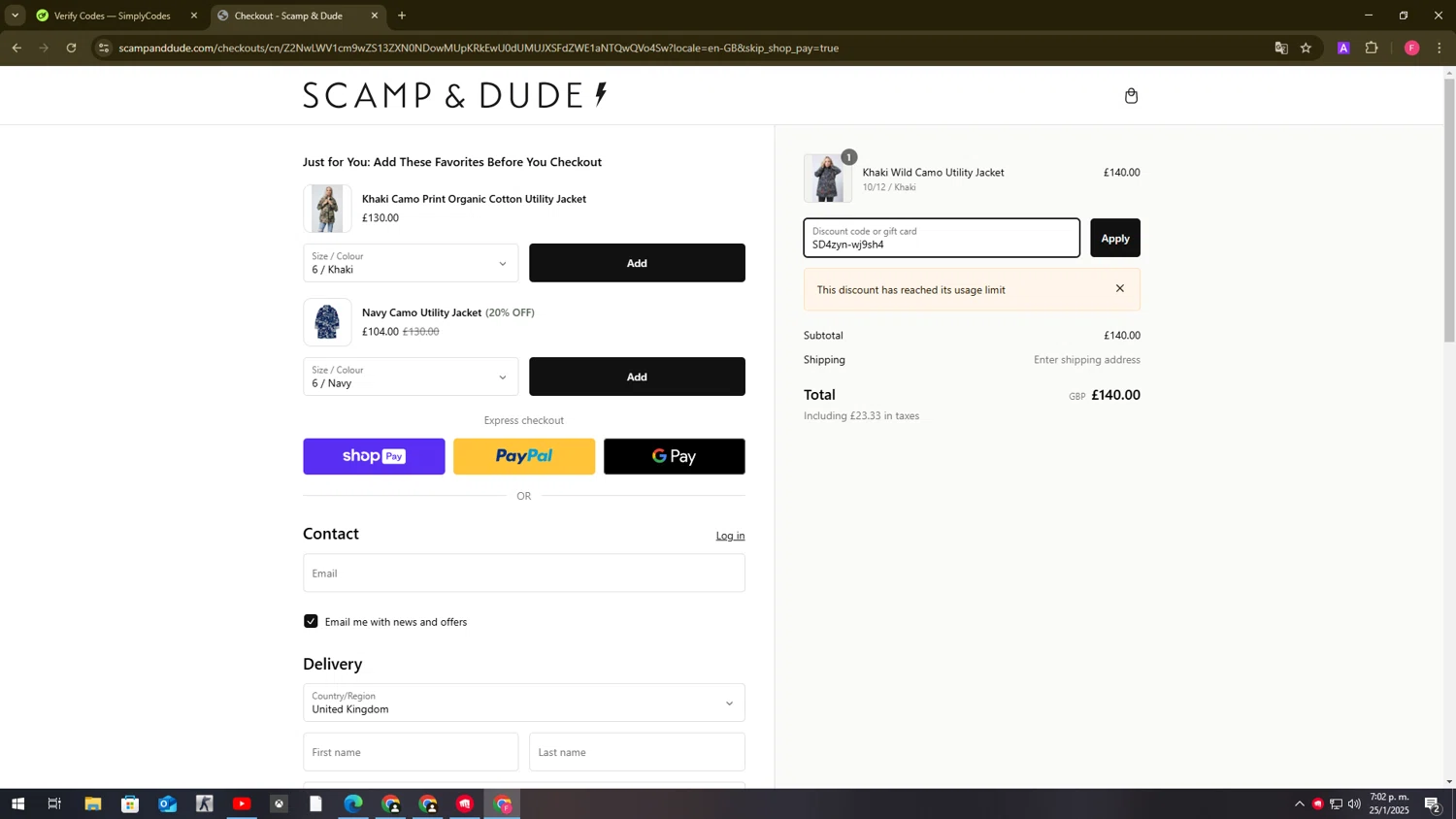This screenshot has height=819, width=1456.
Task: Add the Navy Camo Utility Jacket
Action: pos(637,377)
